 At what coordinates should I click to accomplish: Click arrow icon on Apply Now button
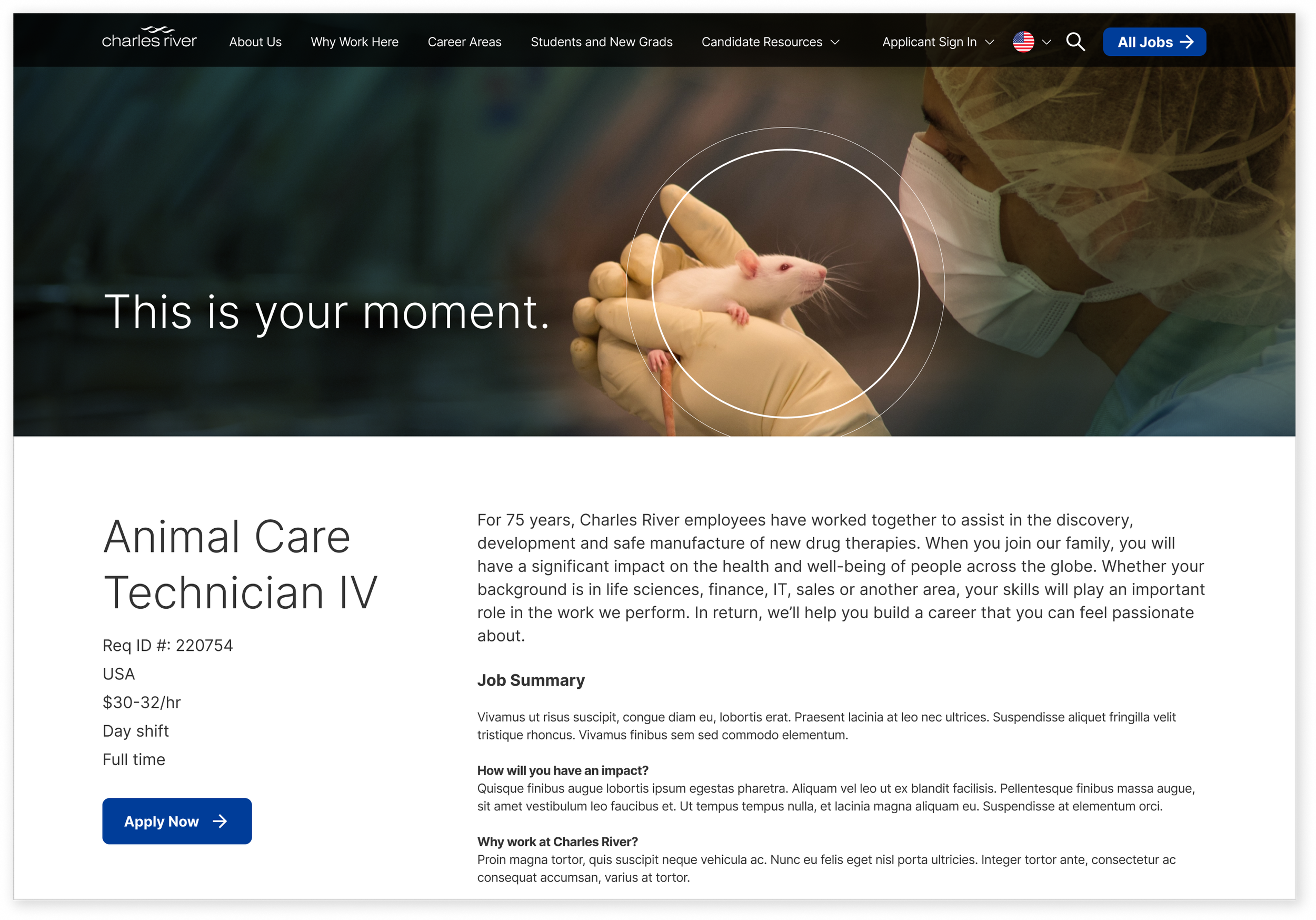(220, 822)
